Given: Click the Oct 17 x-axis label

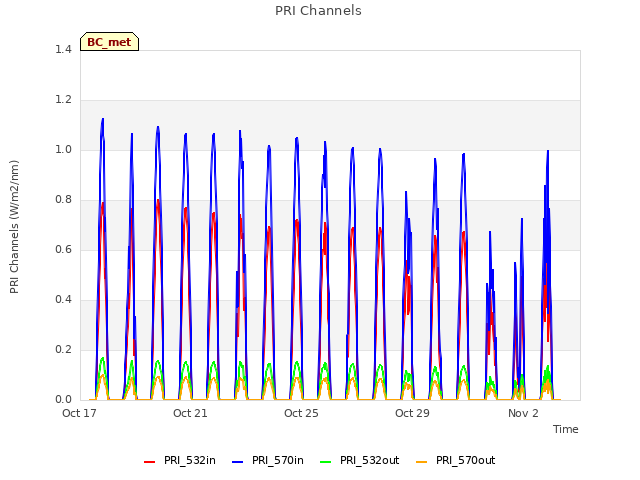Looking at the screenshot, I should coord(79,413).
